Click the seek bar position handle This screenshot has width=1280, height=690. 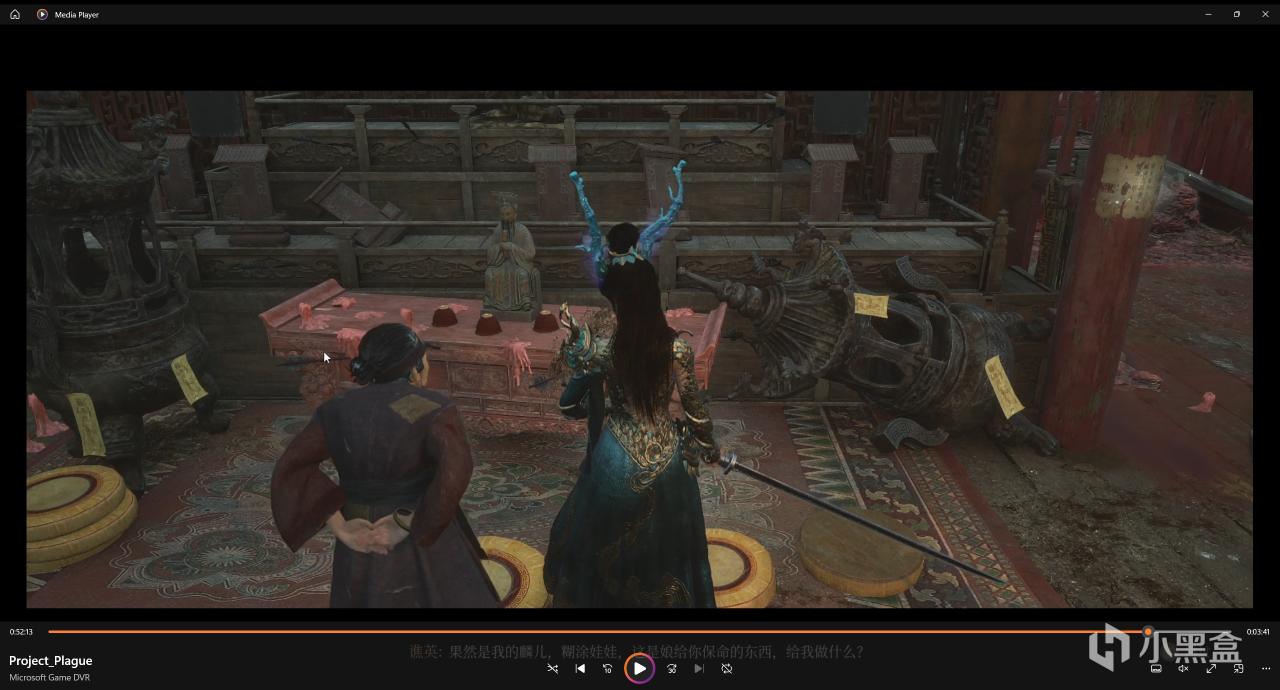[x=1148, y=632]
